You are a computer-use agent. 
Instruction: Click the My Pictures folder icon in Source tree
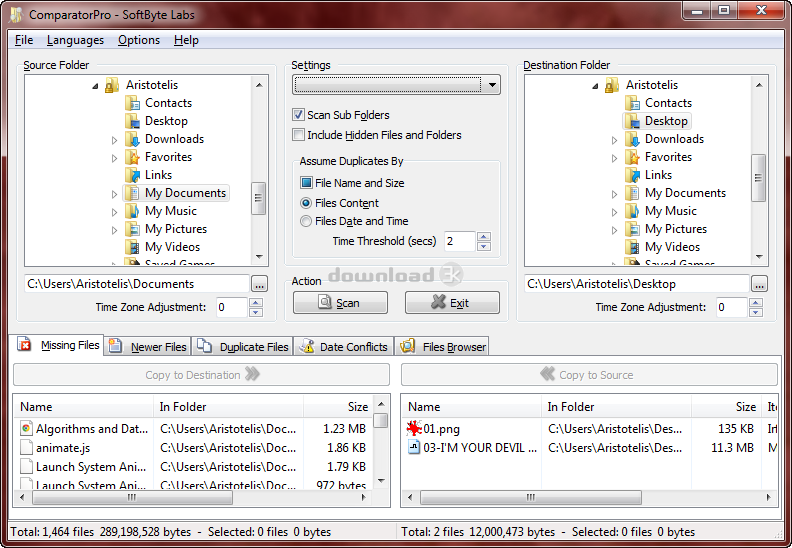[x=132, y=229]
